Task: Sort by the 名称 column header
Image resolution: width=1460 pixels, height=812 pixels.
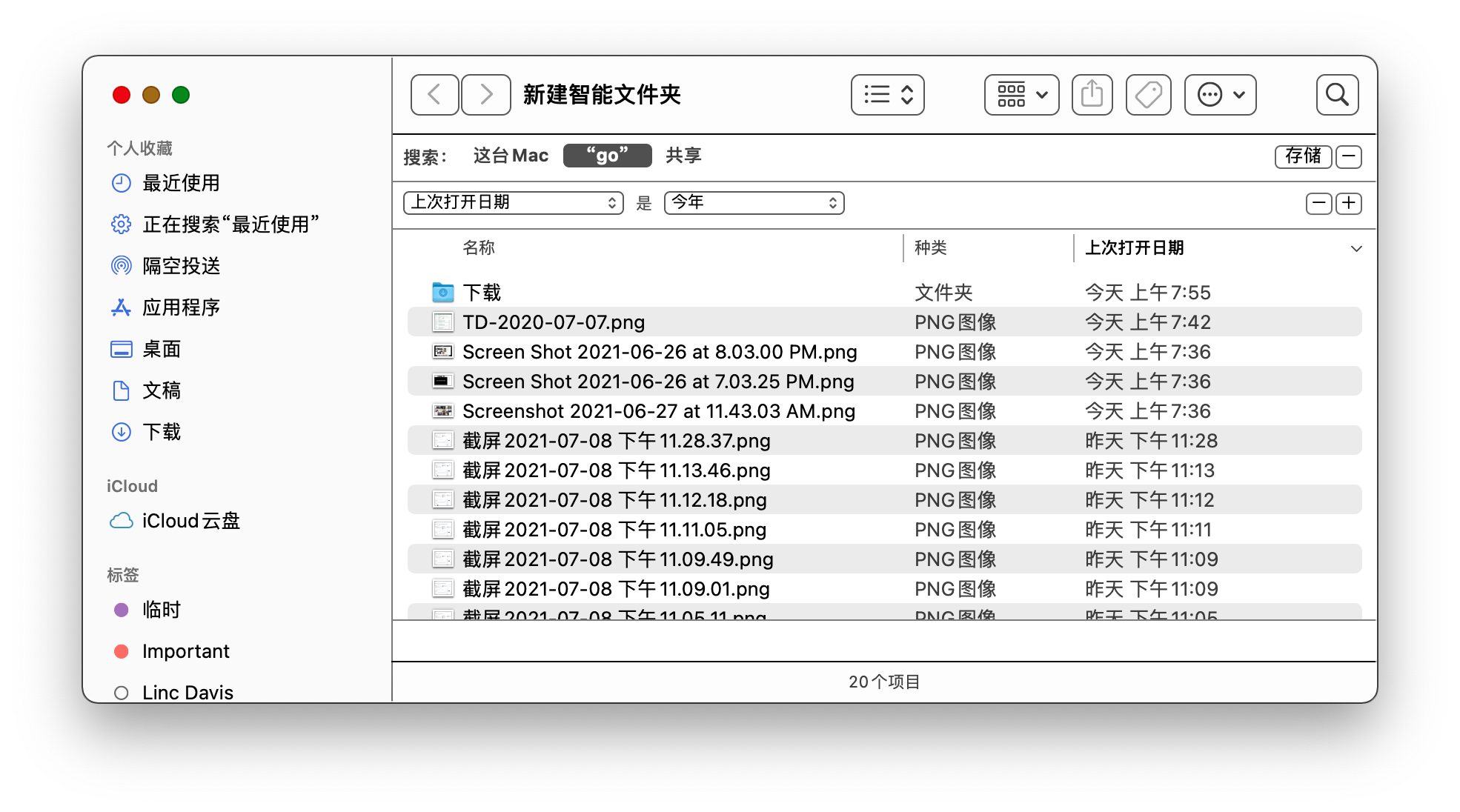Action: pyautogui.click(x=479, y=248)
